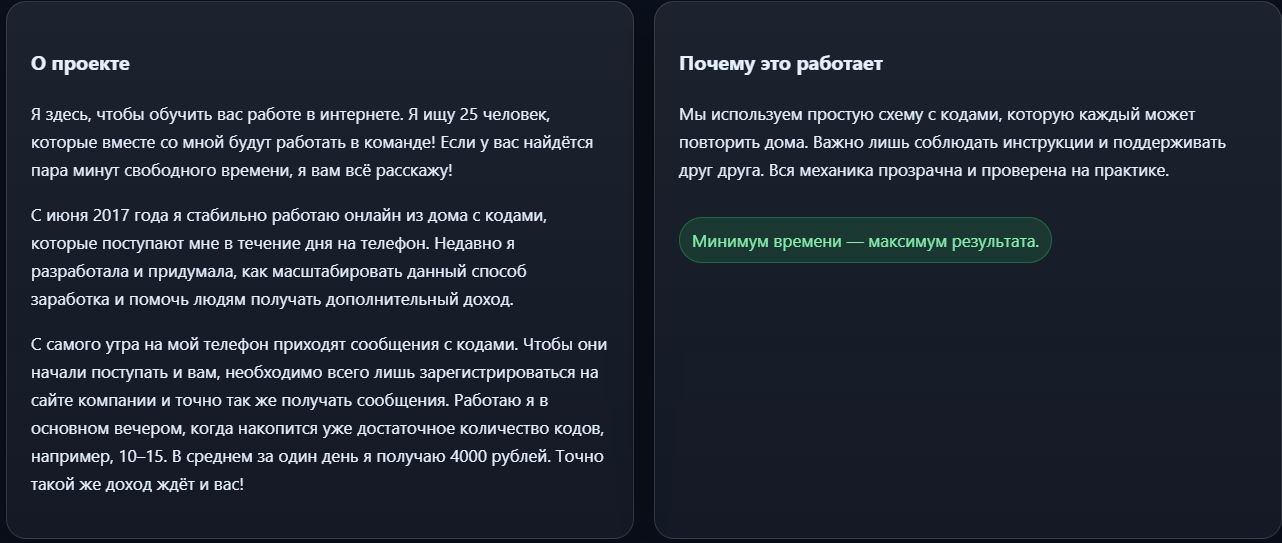1282x543 pixels.
Task: Click the words "сайте компании" in left card
Action: tap(85, 400)
